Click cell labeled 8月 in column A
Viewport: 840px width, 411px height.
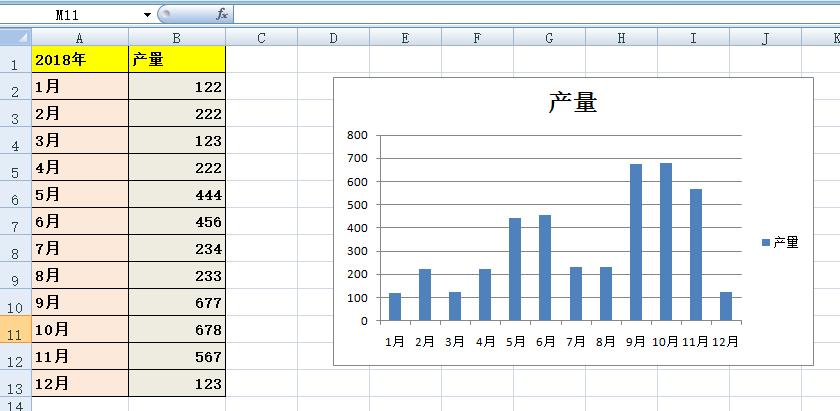80,275
